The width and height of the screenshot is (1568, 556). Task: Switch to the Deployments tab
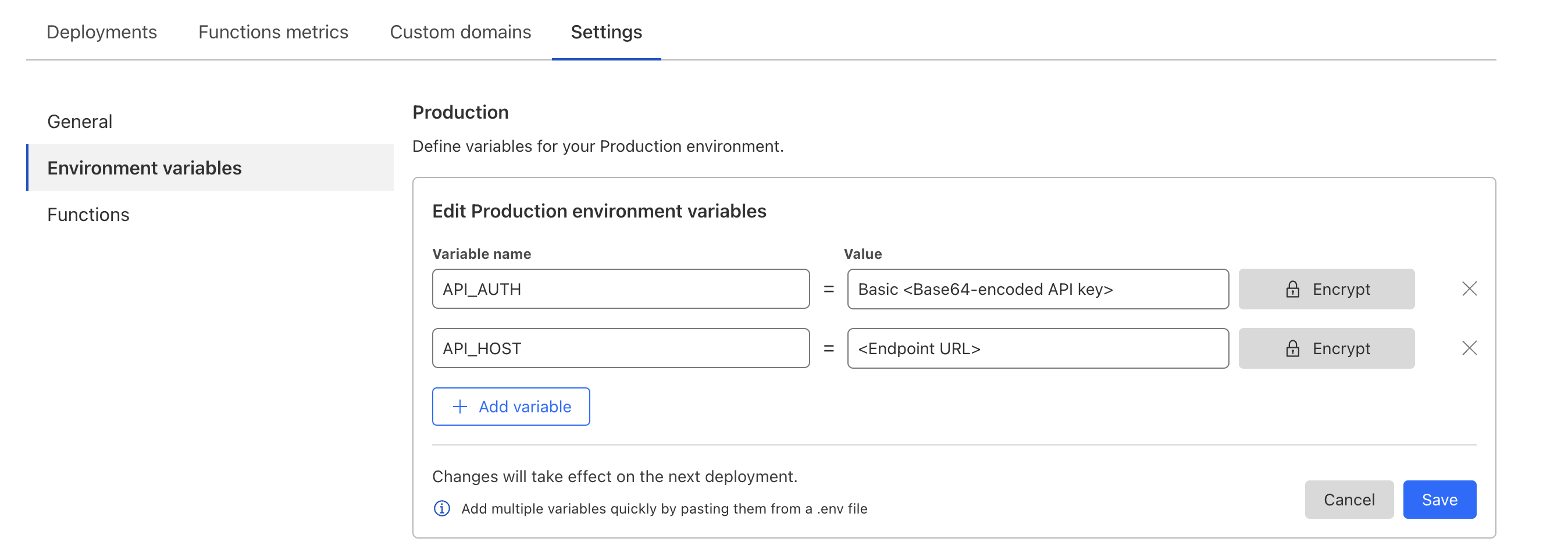(102, 31)
